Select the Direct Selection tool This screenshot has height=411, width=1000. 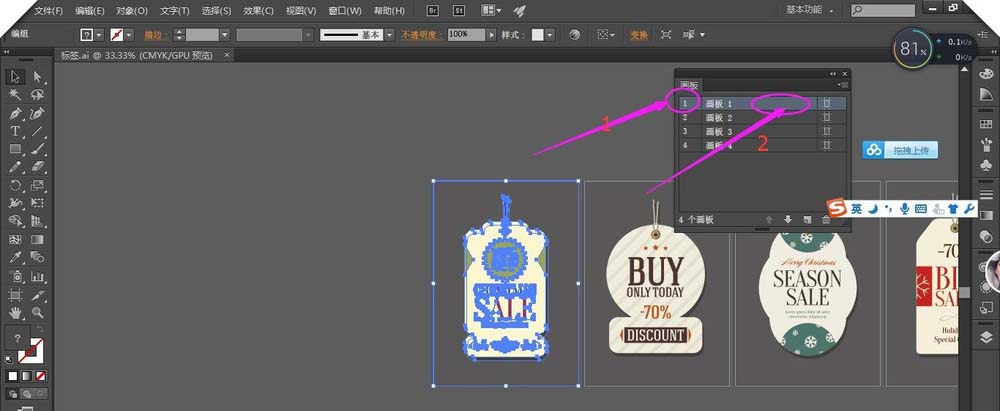point(37,77)
